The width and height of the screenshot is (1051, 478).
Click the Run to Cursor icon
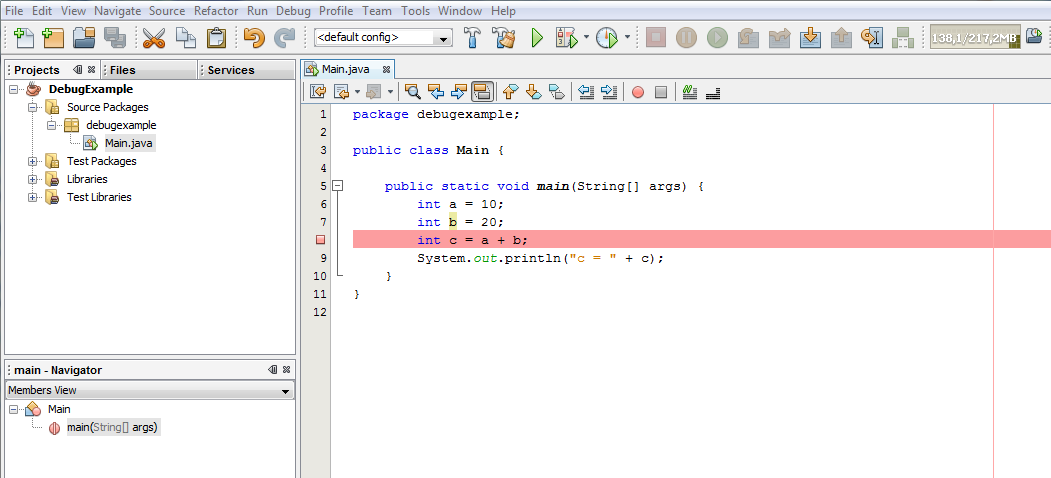point(871,38)
